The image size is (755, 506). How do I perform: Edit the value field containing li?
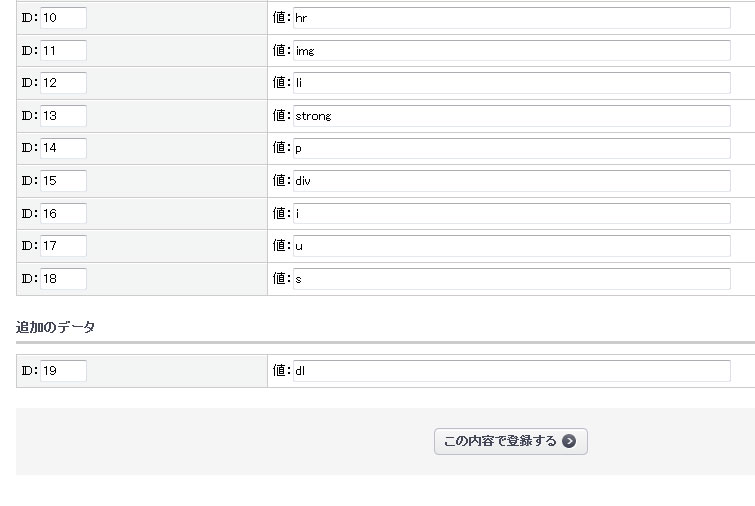click(x=512, y=83)
